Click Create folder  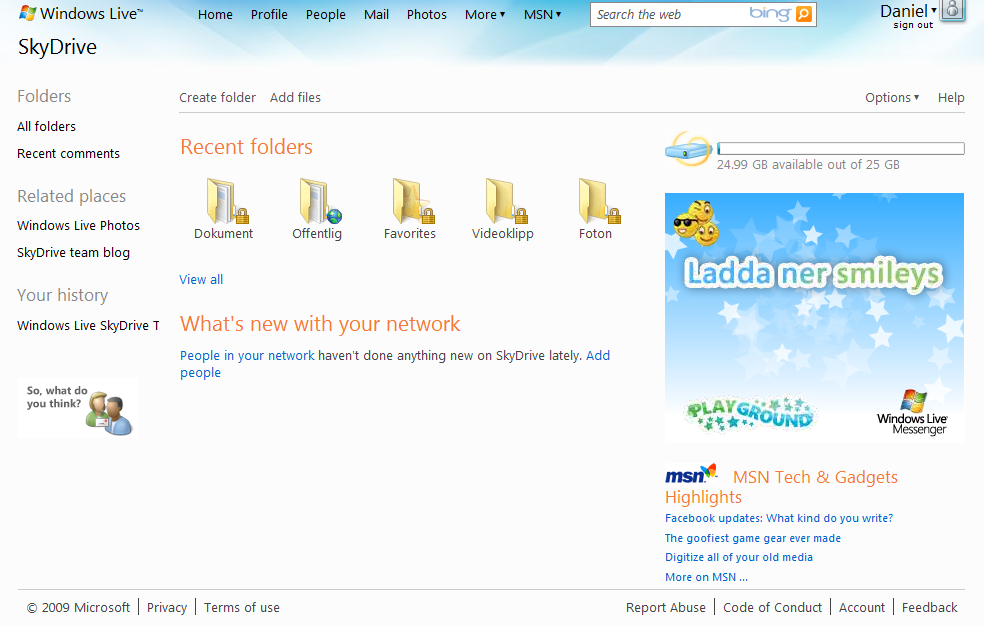tap(218, 97)
